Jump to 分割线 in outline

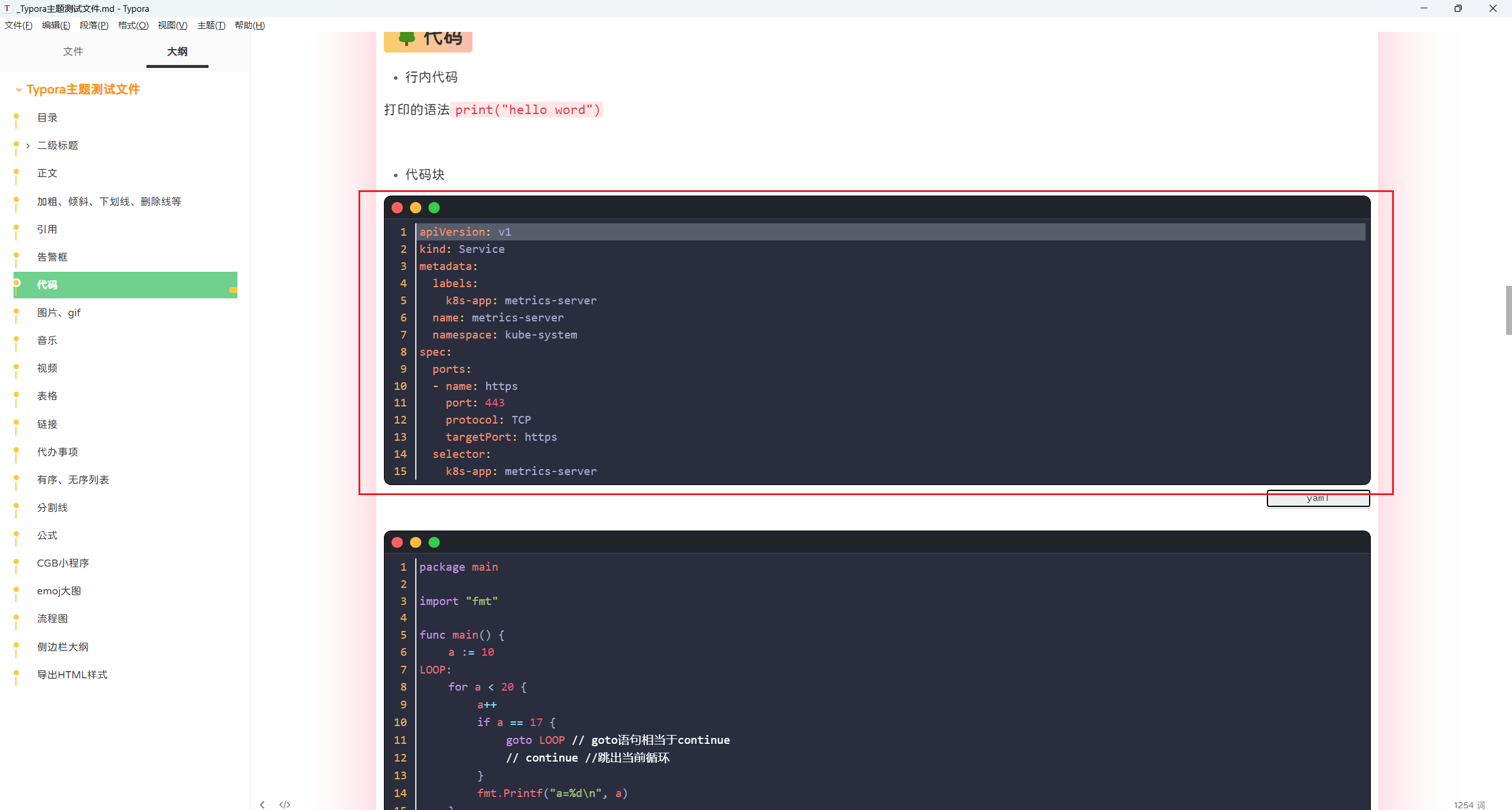(53, 508)
